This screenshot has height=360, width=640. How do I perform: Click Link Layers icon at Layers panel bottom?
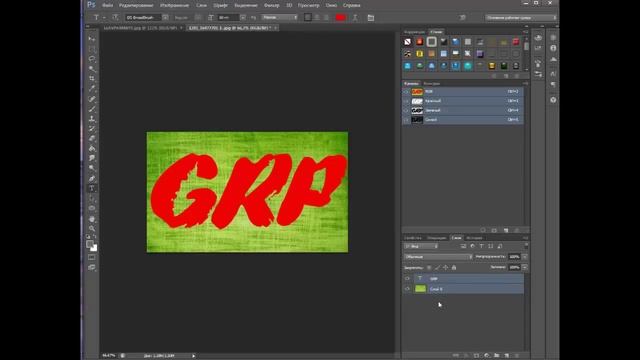456,356
